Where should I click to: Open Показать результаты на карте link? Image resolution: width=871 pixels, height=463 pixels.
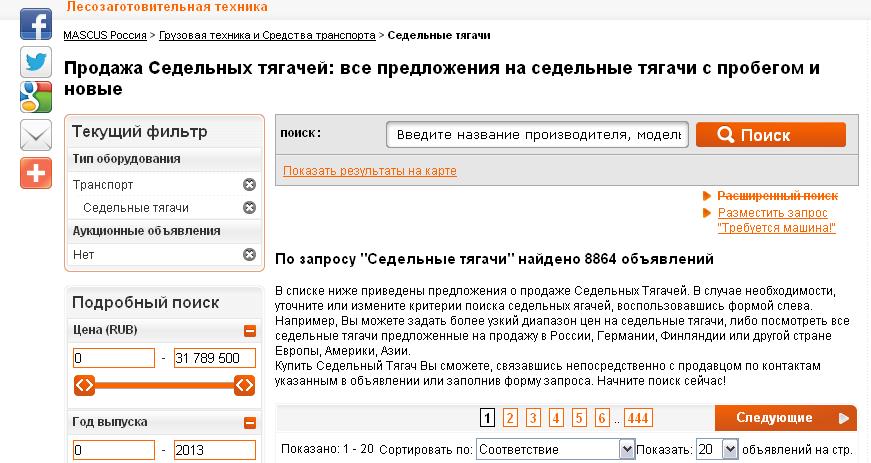pyautogui.click(x=370, y=170)
